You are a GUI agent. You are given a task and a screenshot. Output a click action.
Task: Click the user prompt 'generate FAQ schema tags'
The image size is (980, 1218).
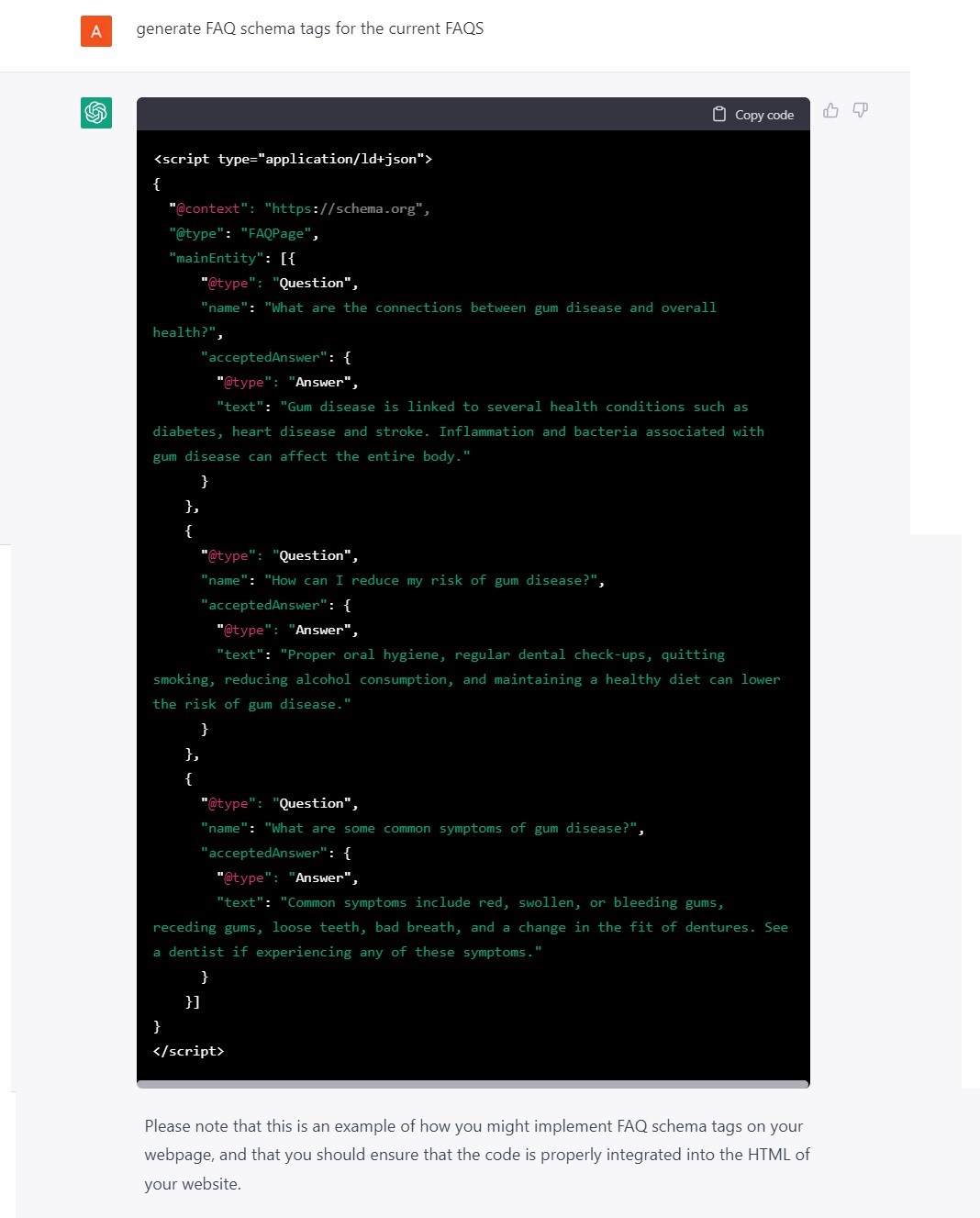click(310, 28)
